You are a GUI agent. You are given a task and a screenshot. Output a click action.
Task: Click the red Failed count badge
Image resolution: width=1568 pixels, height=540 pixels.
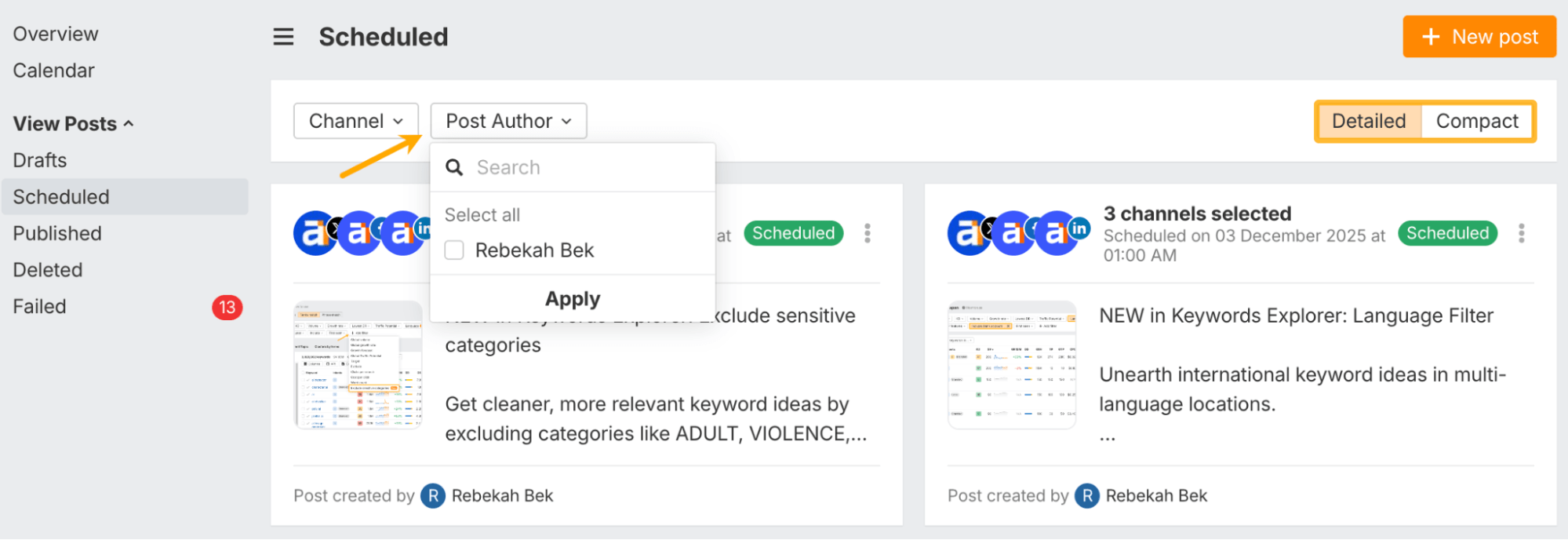click(227, 307)
